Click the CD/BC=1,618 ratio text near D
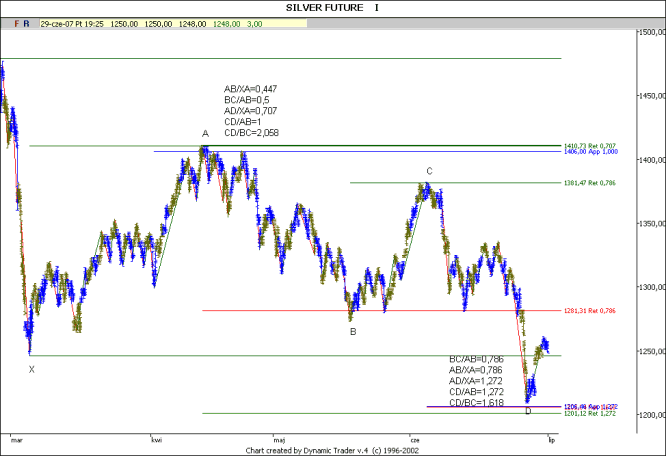The height and width of the screenshot is (456, 666). click(x=475, y=402)
